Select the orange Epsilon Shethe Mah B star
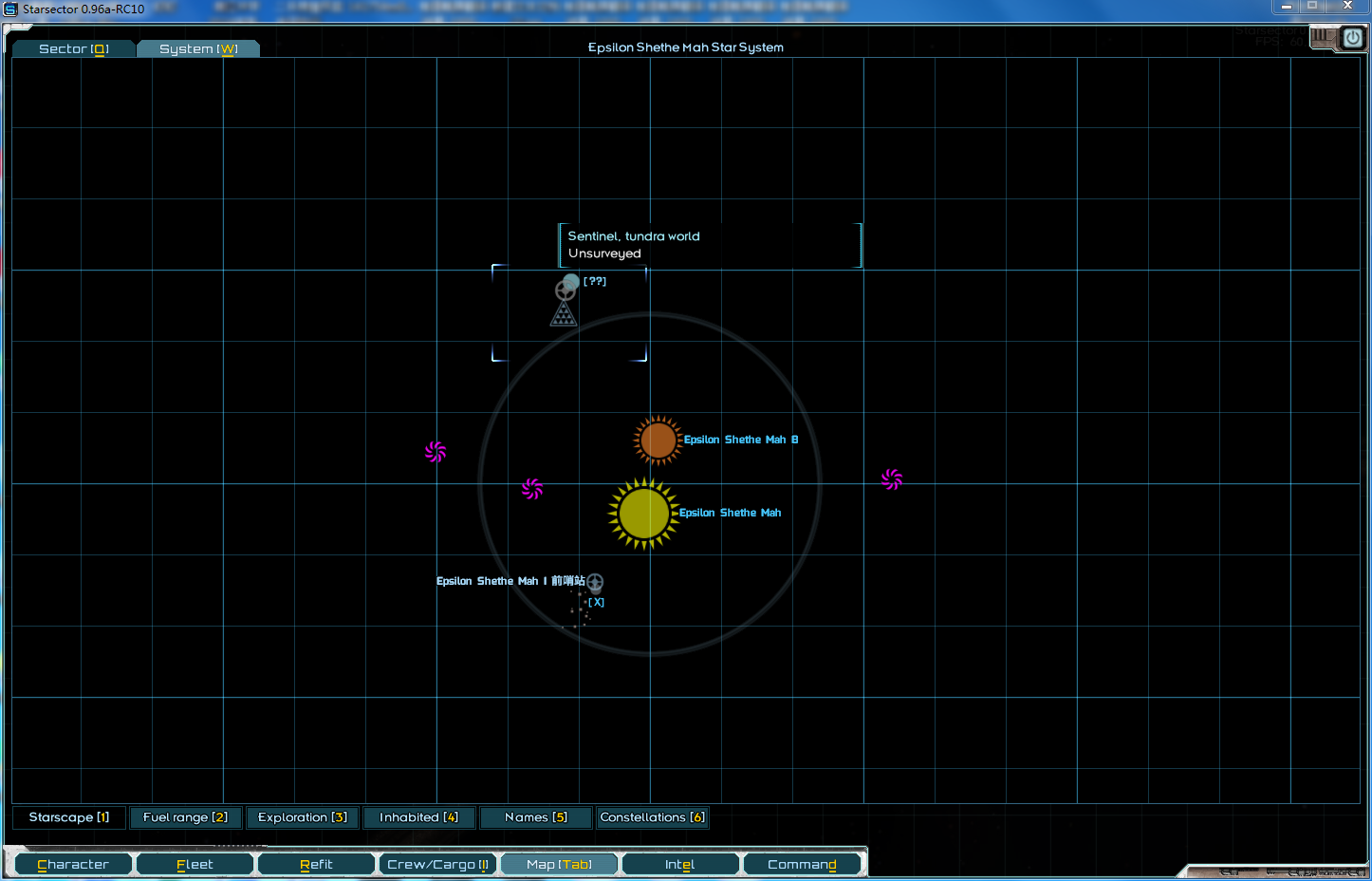This screenshot has height=881, width=1372. [658, 440]
